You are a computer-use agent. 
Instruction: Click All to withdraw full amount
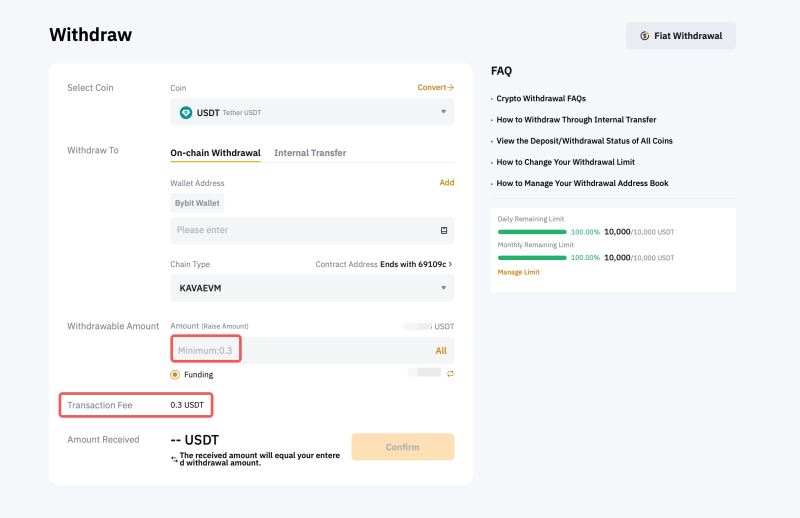[x=441, y=351]
